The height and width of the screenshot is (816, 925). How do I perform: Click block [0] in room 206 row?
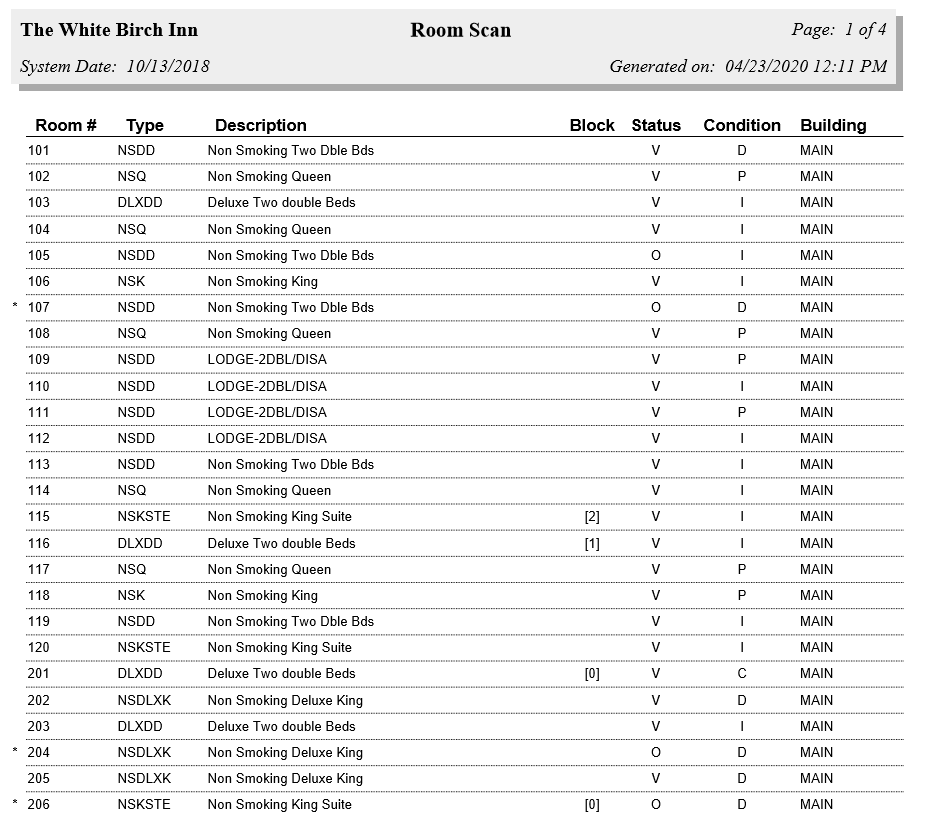tap(592, 805)
